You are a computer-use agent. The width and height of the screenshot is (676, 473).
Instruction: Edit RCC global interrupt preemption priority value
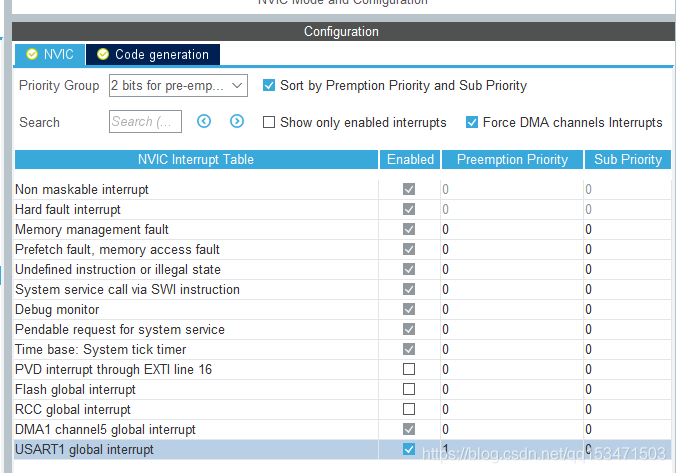coord(512,409)
